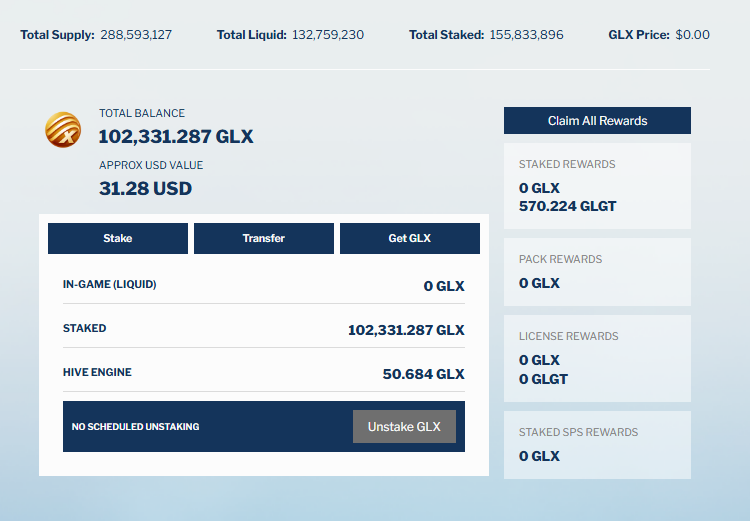Click the 31.28 USD approximate value

[x=145, y=188]
